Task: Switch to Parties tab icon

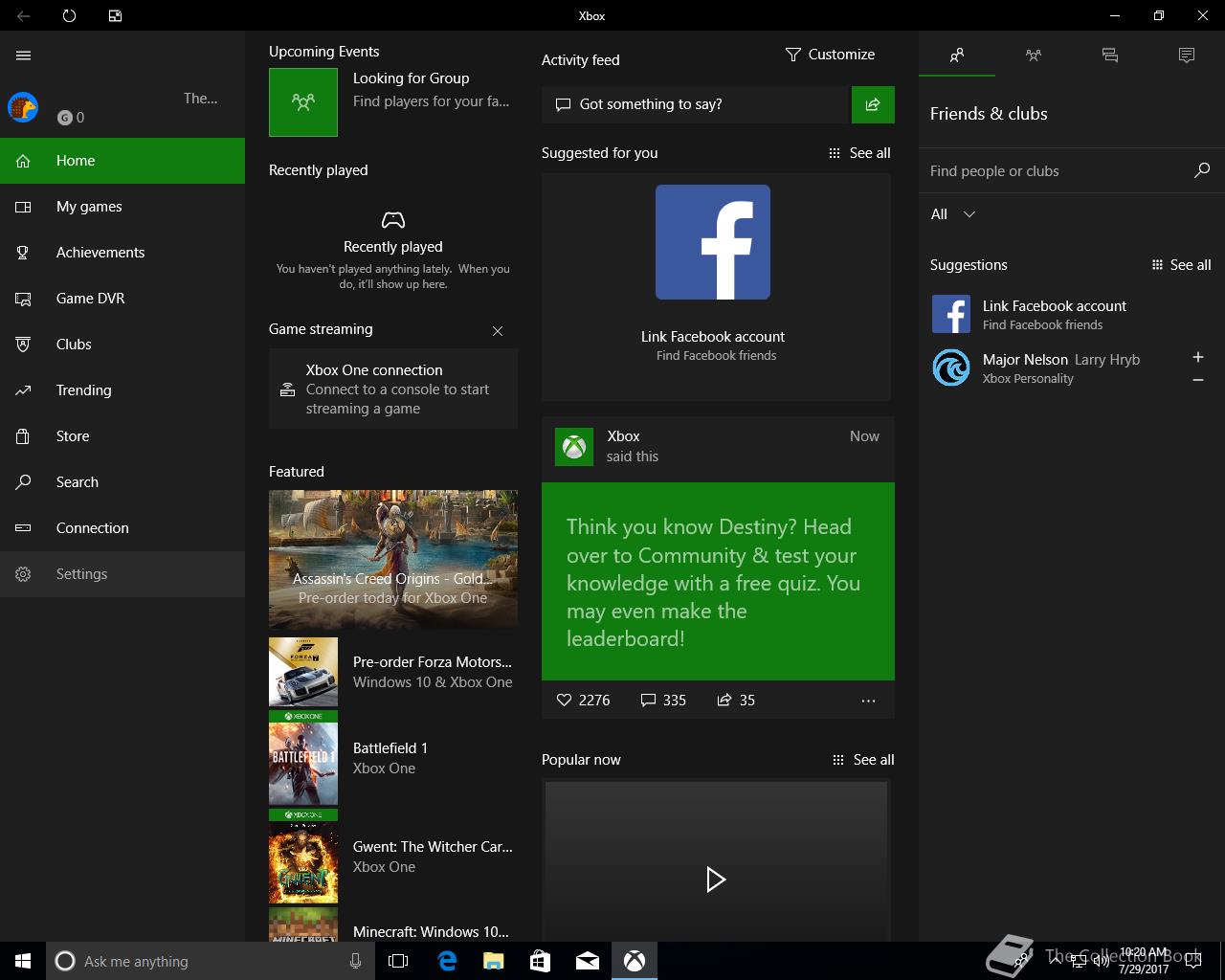Action: [x=1034, y=56]
